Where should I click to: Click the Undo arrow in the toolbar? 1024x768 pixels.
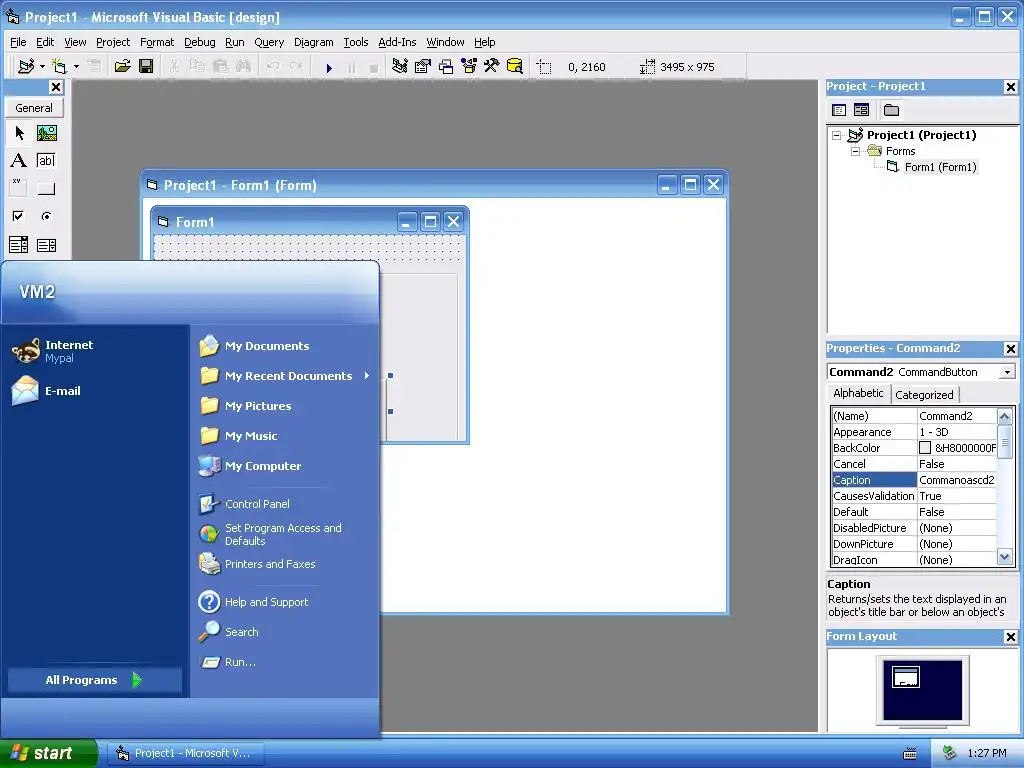(273, 66)
